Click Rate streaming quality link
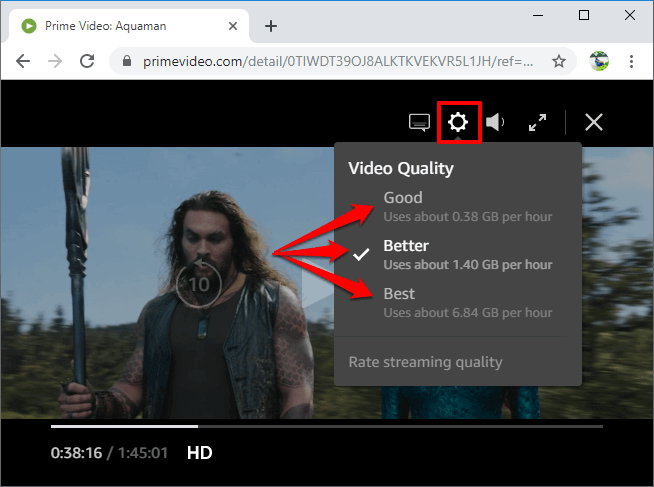This screenshot has width=654, height=487. 425,362
